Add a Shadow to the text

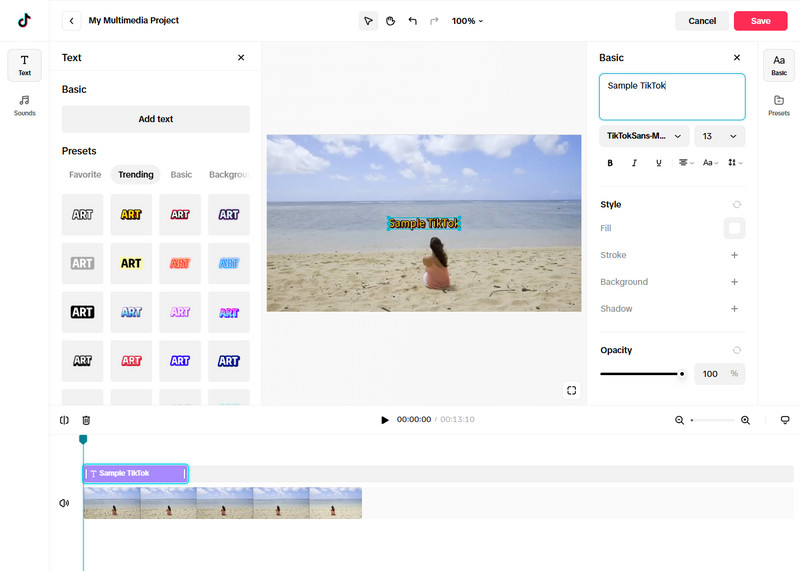click(734, 309)
